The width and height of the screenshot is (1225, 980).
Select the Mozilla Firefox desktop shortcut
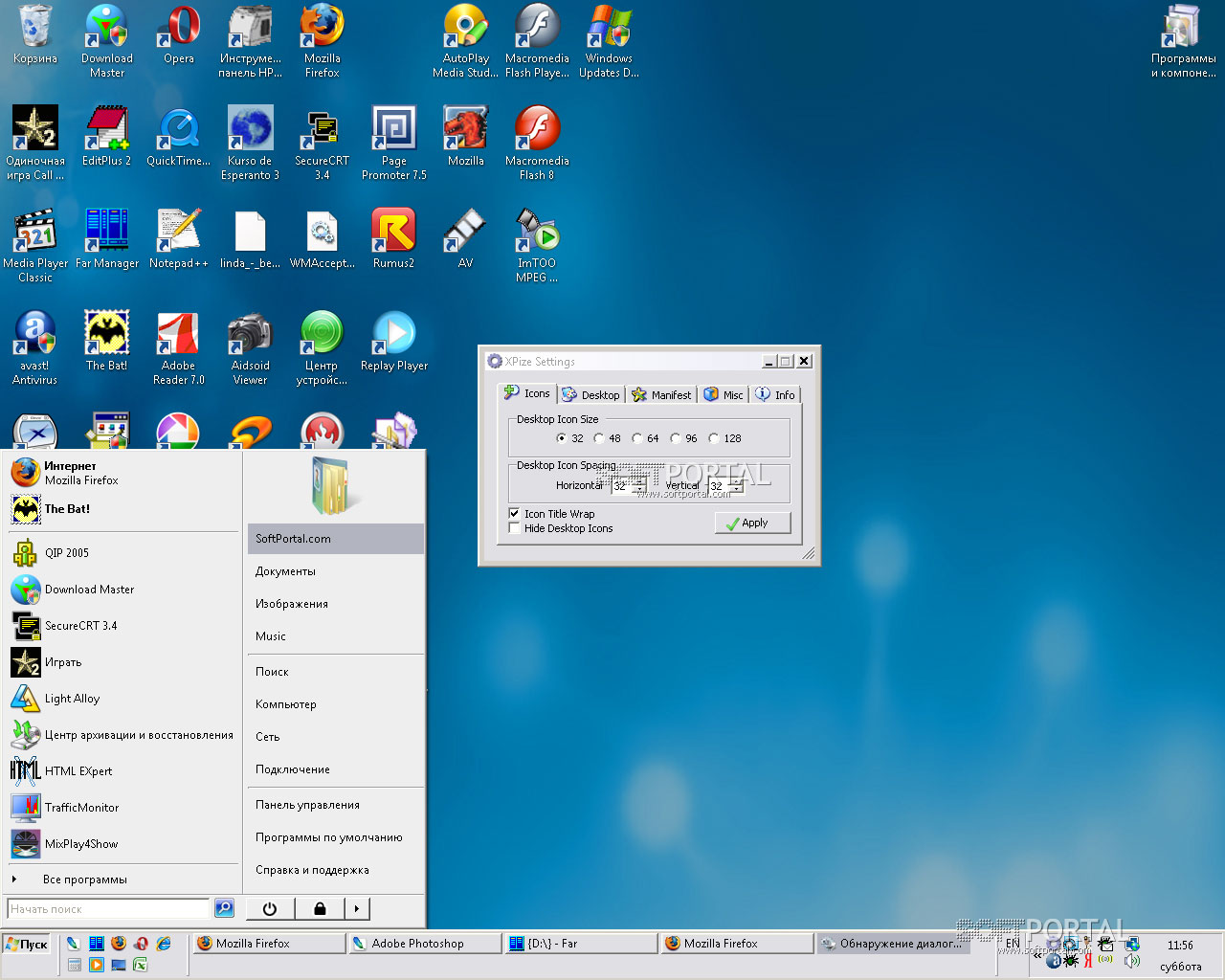(323, 41)
